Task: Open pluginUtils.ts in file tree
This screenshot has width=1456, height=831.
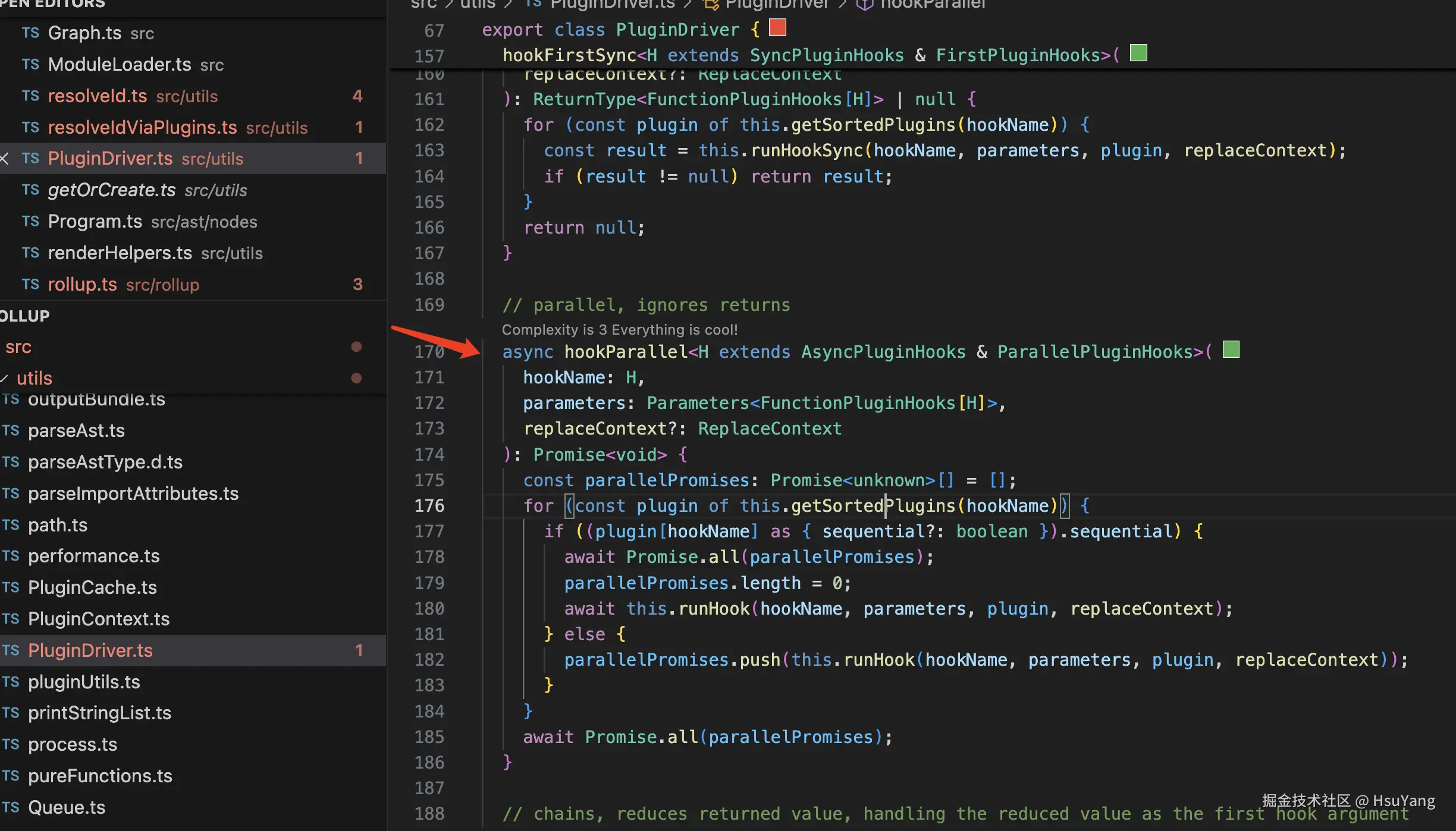Action: click(84, 682)
